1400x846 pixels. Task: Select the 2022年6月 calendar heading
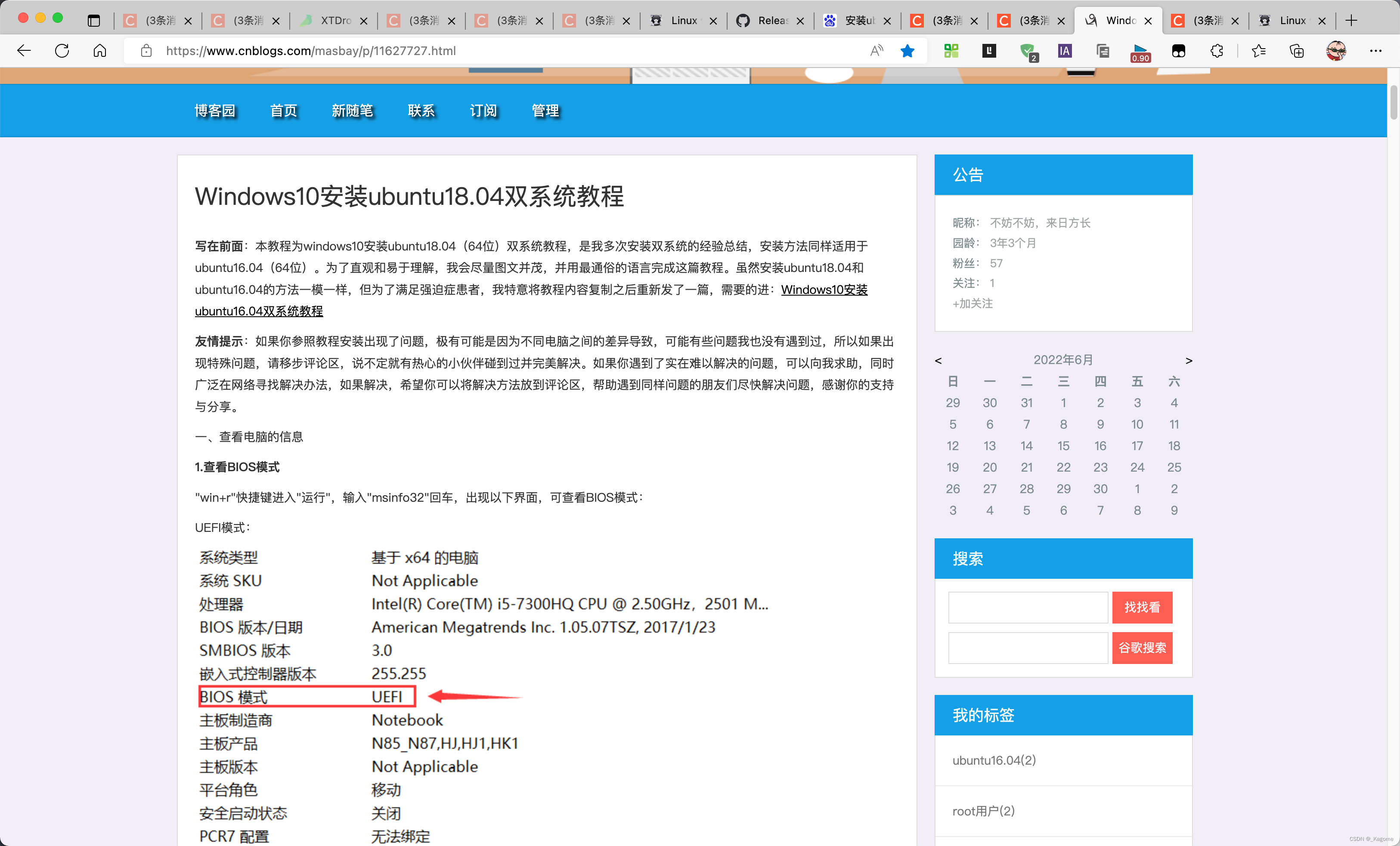(1063, 360)
